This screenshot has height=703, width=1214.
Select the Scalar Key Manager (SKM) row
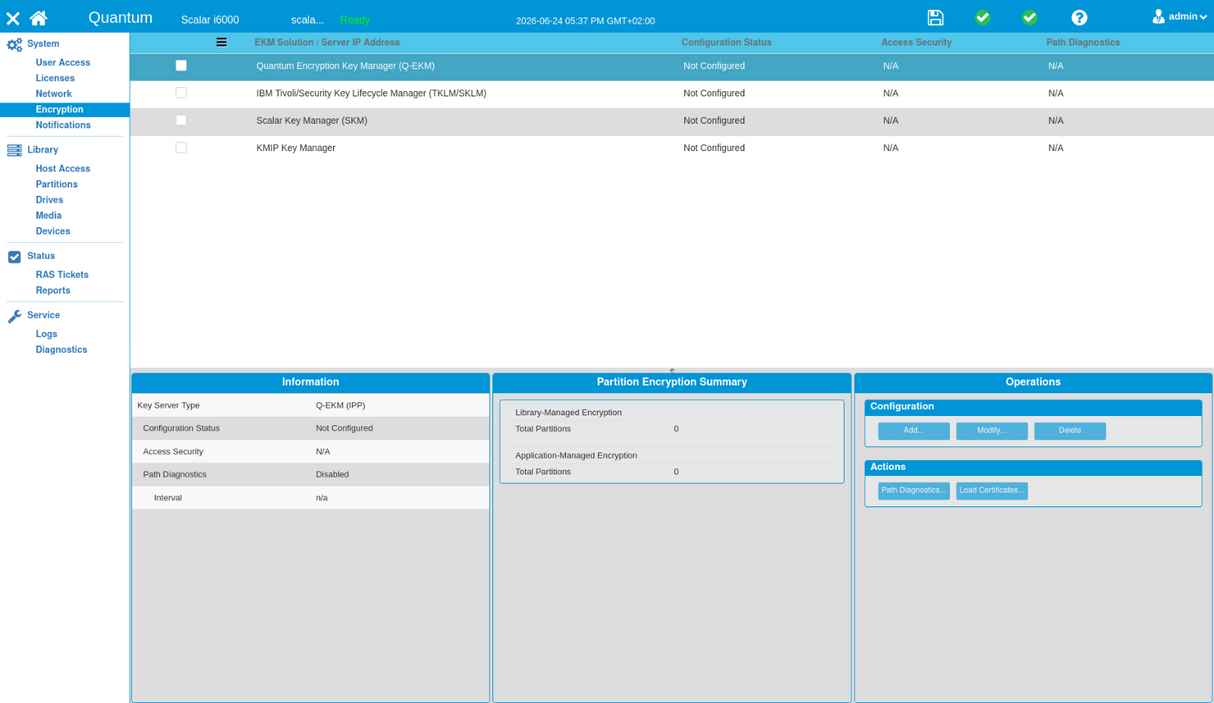672,121
